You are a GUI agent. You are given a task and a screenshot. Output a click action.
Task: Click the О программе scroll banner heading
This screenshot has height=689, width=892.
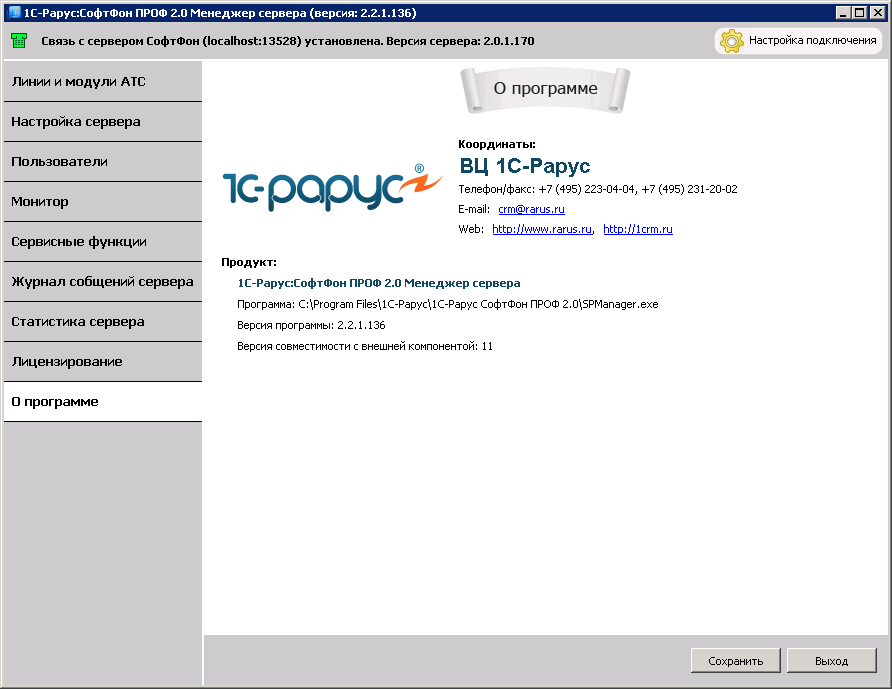[545, 89]
